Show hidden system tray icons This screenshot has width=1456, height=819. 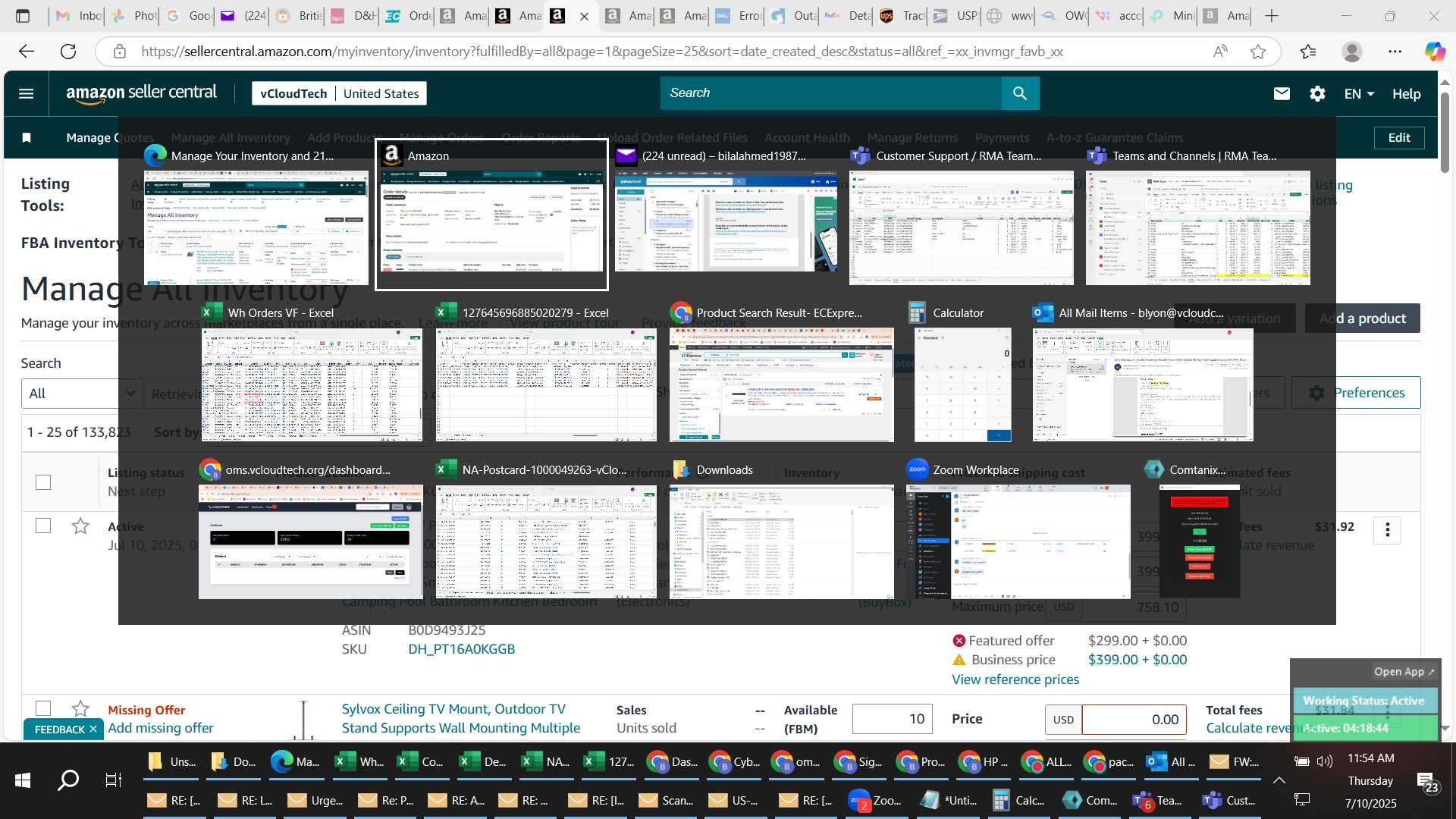[1279, 780]
